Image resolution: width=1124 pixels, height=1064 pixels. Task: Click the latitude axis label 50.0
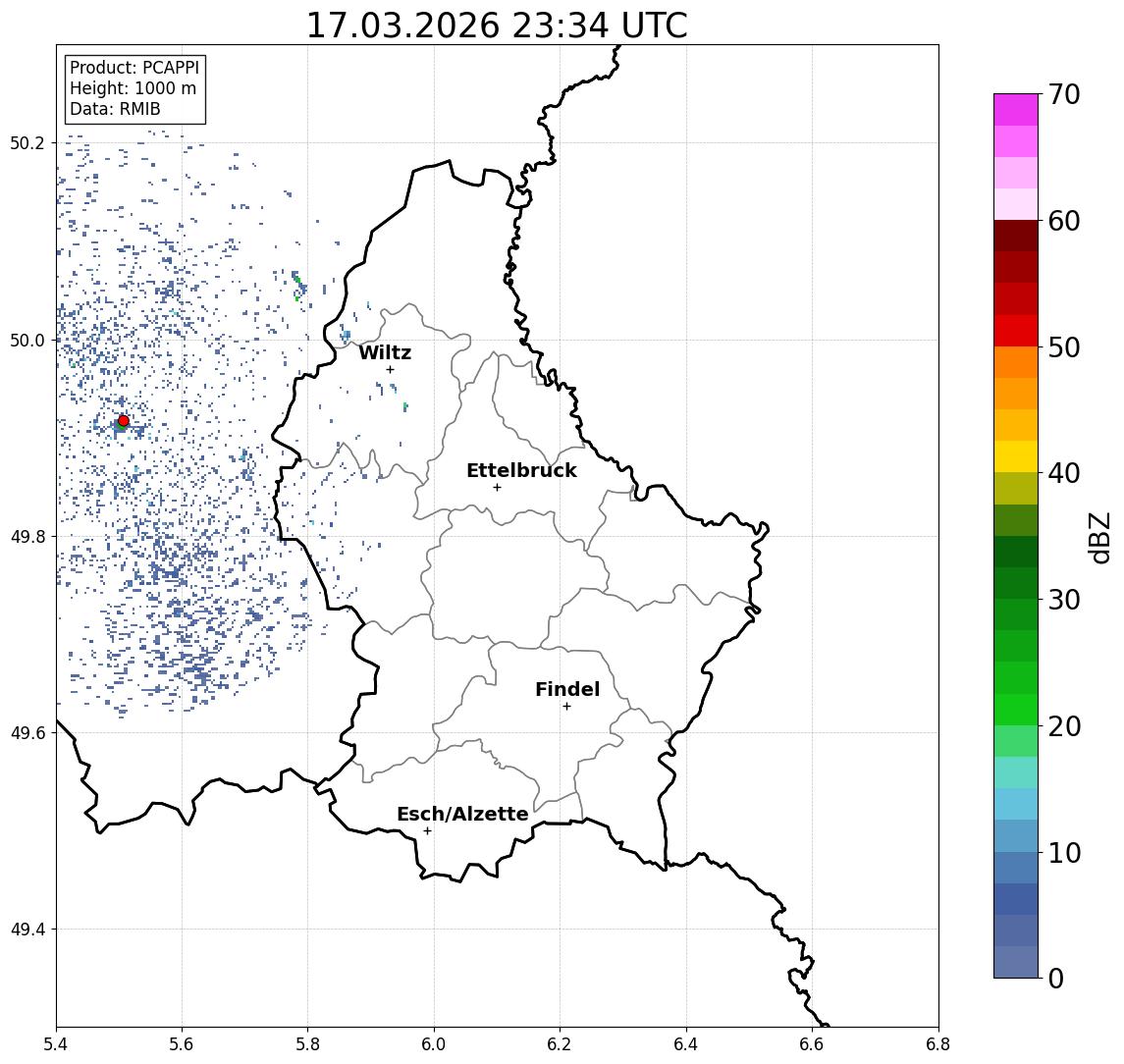click(27, 340)
